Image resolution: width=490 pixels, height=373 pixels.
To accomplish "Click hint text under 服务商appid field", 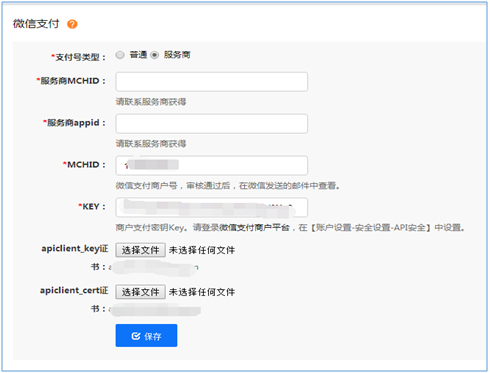I will 151,144.
